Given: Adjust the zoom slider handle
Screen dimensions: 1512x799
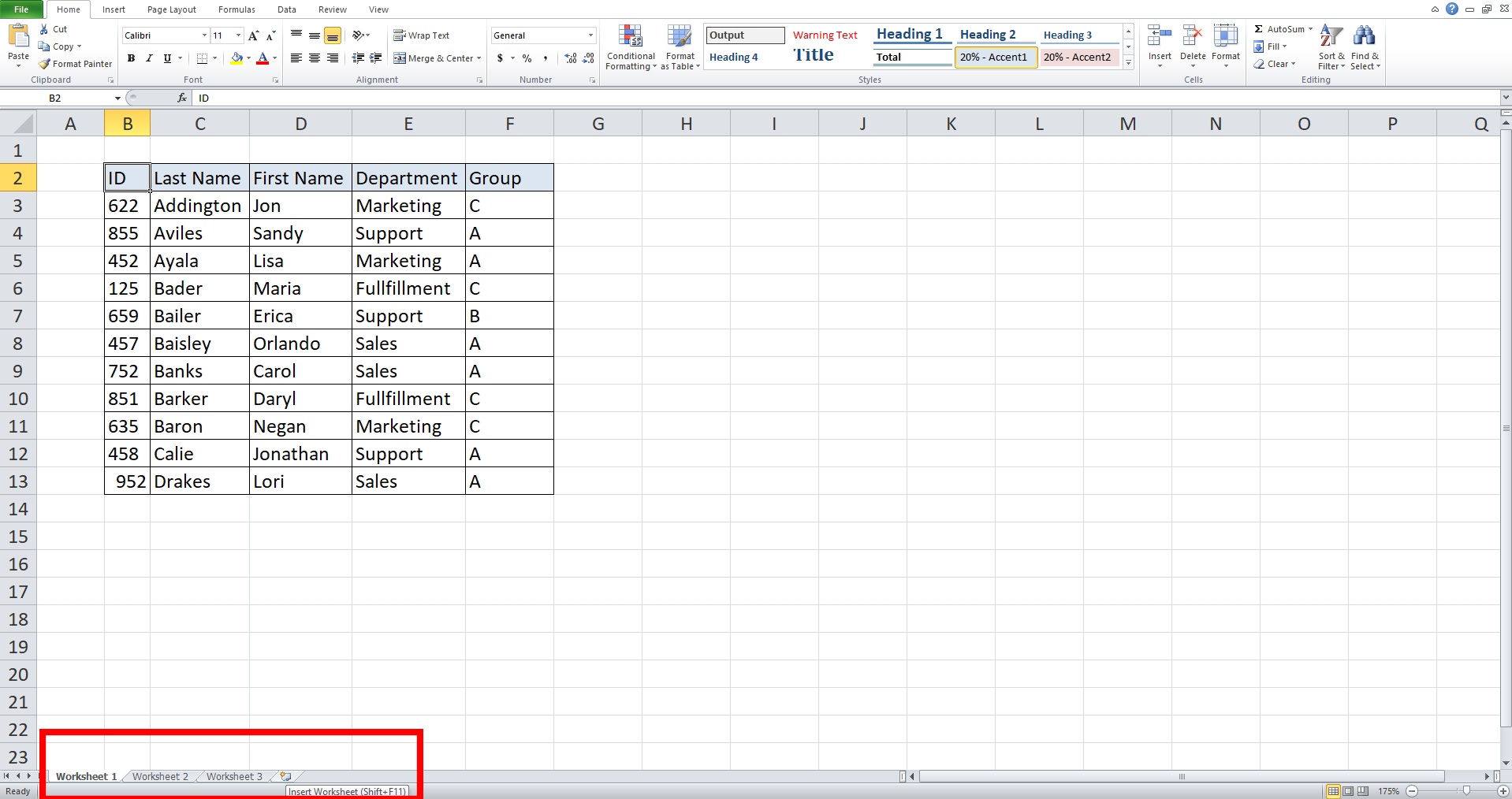Looking at the screenshot, I should pos(1465,790).
